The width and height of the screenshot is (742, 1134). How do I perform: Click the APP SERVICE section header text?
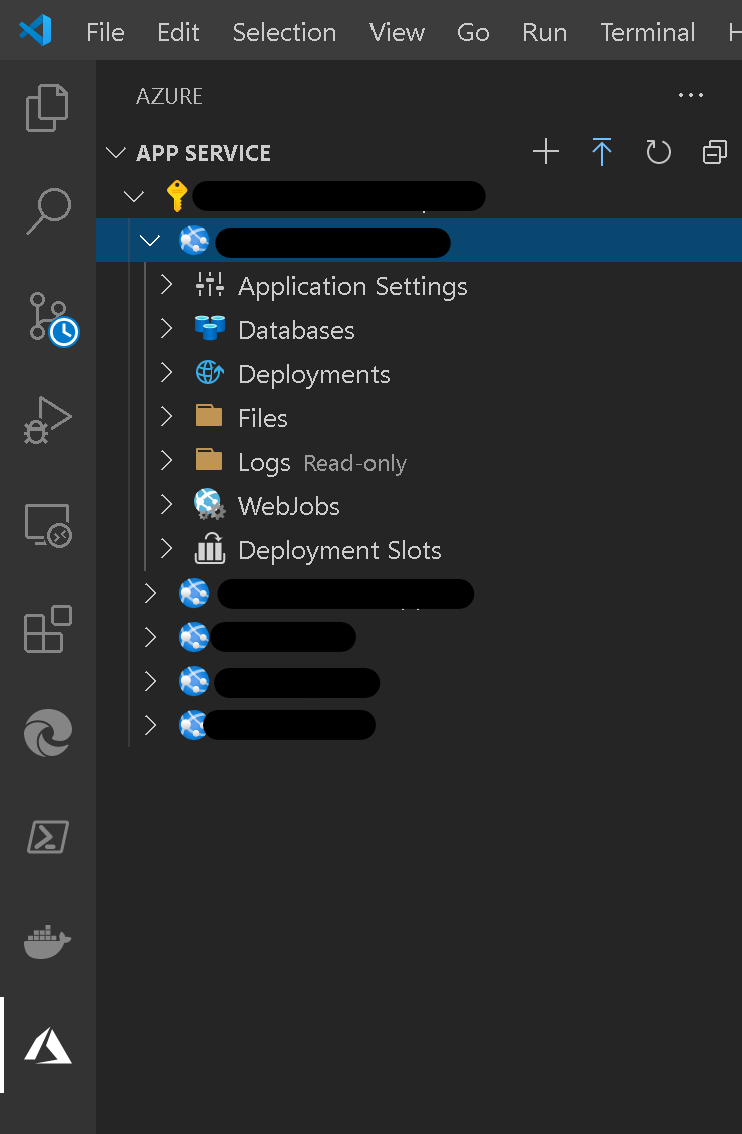(203, 153)
